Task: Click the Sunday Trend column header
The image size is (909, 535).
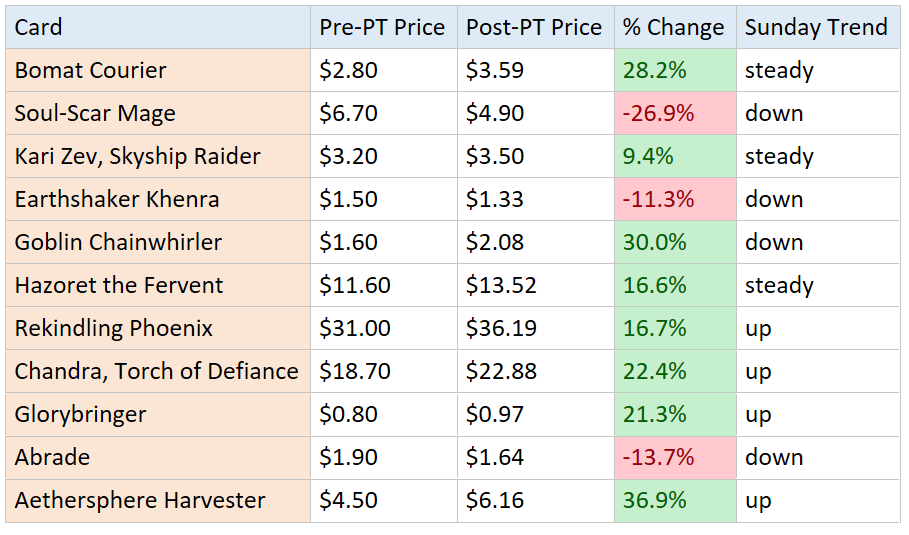Action: click(817, 28)
